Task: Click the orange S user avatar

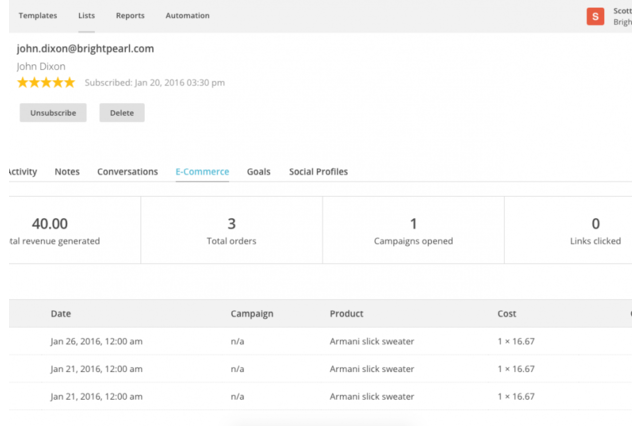Action: click(595, 16)
